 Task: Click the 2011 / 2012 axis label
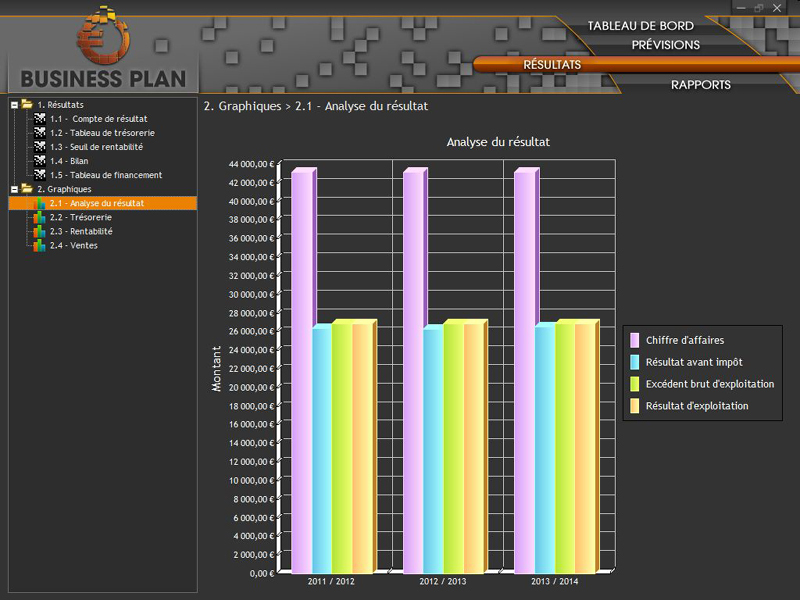(x=331, y=581)
